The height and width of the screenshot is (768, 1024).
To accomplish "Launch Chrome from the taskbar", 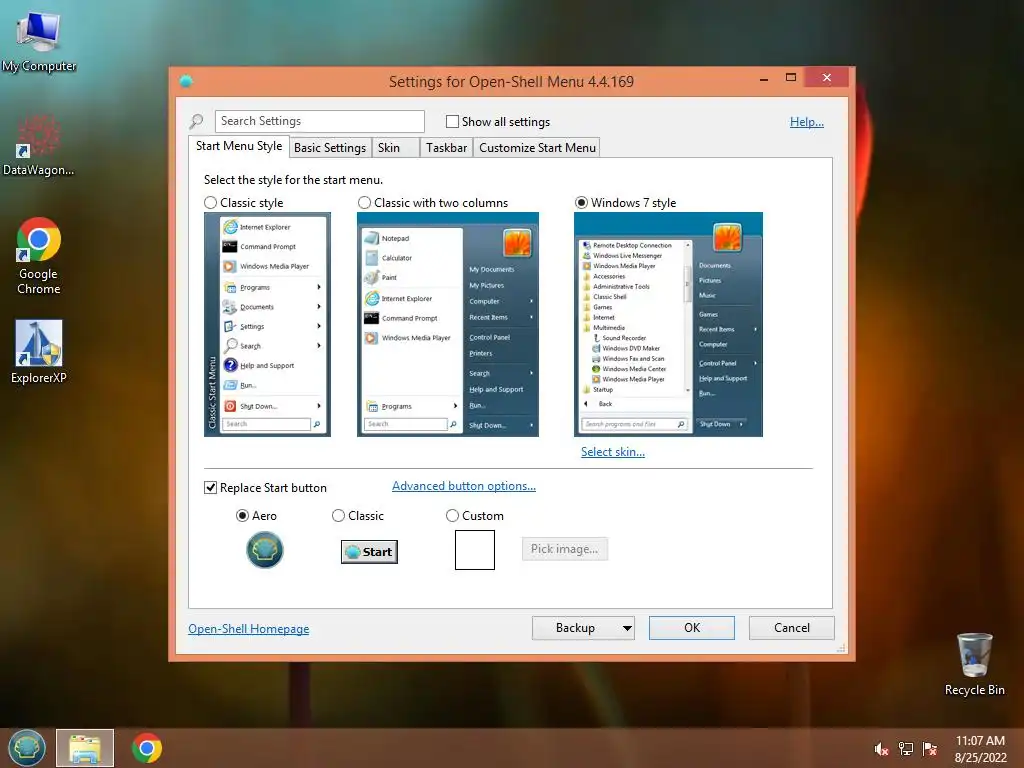I will pos(147,748).
